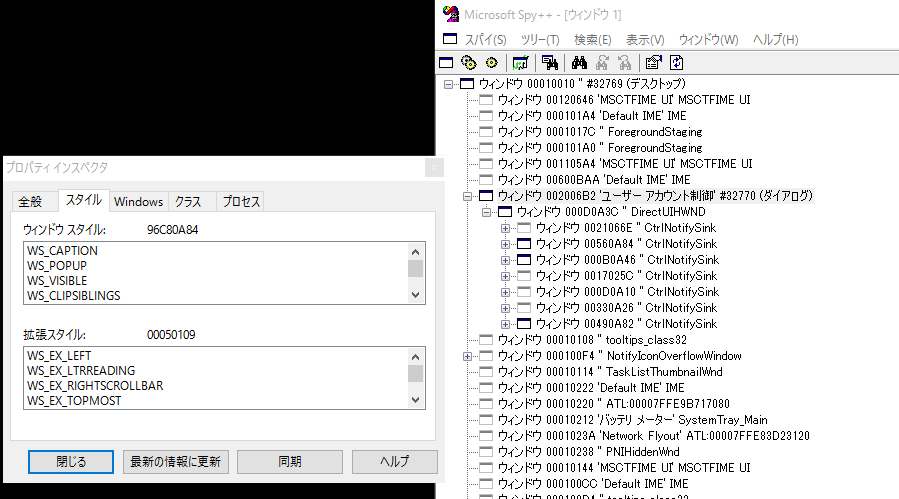Select WS_CLIPSIBLINGS in the window styles list

73,295
